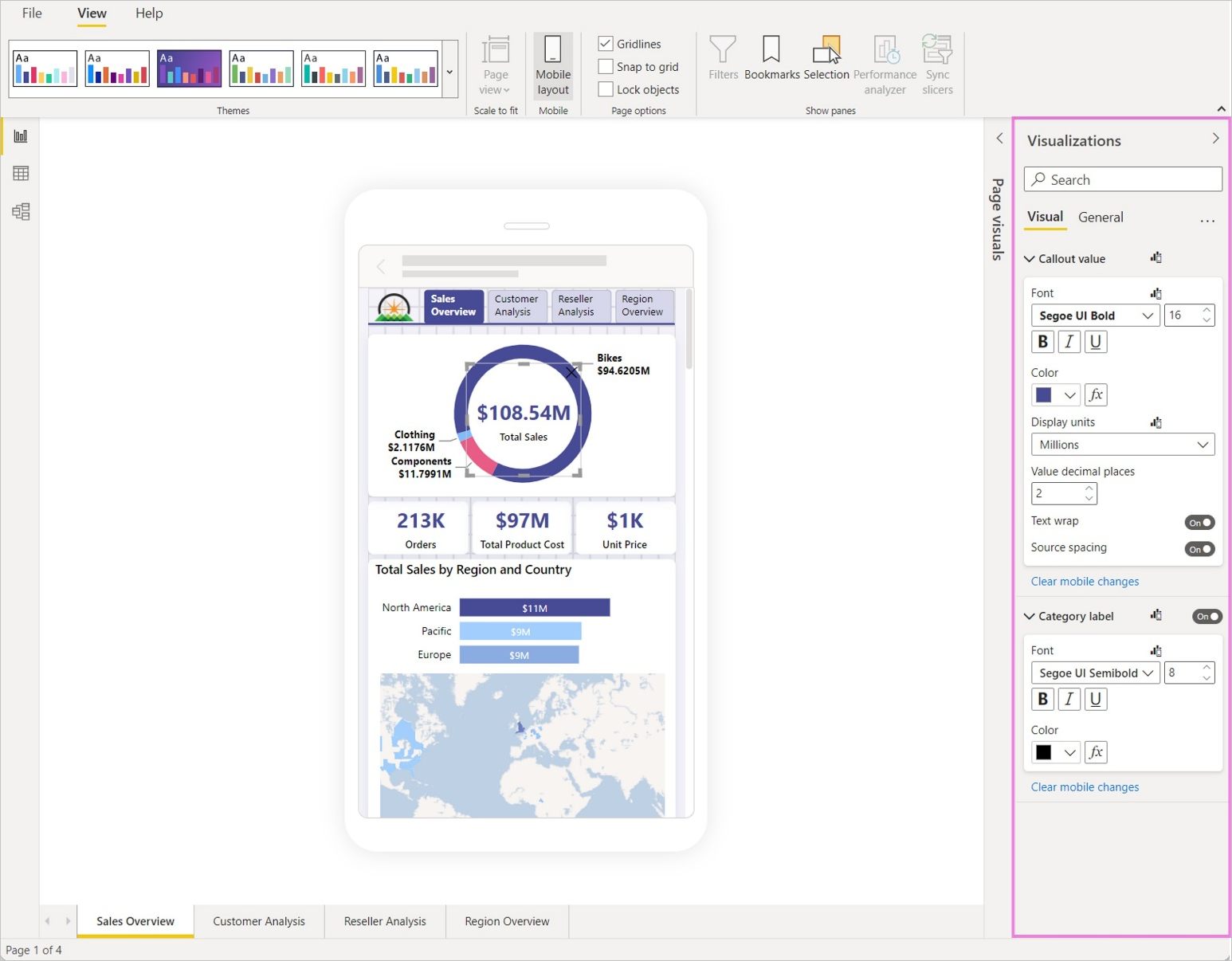Click the Callout value mobile-formatting icon

tap(1155, 257)
